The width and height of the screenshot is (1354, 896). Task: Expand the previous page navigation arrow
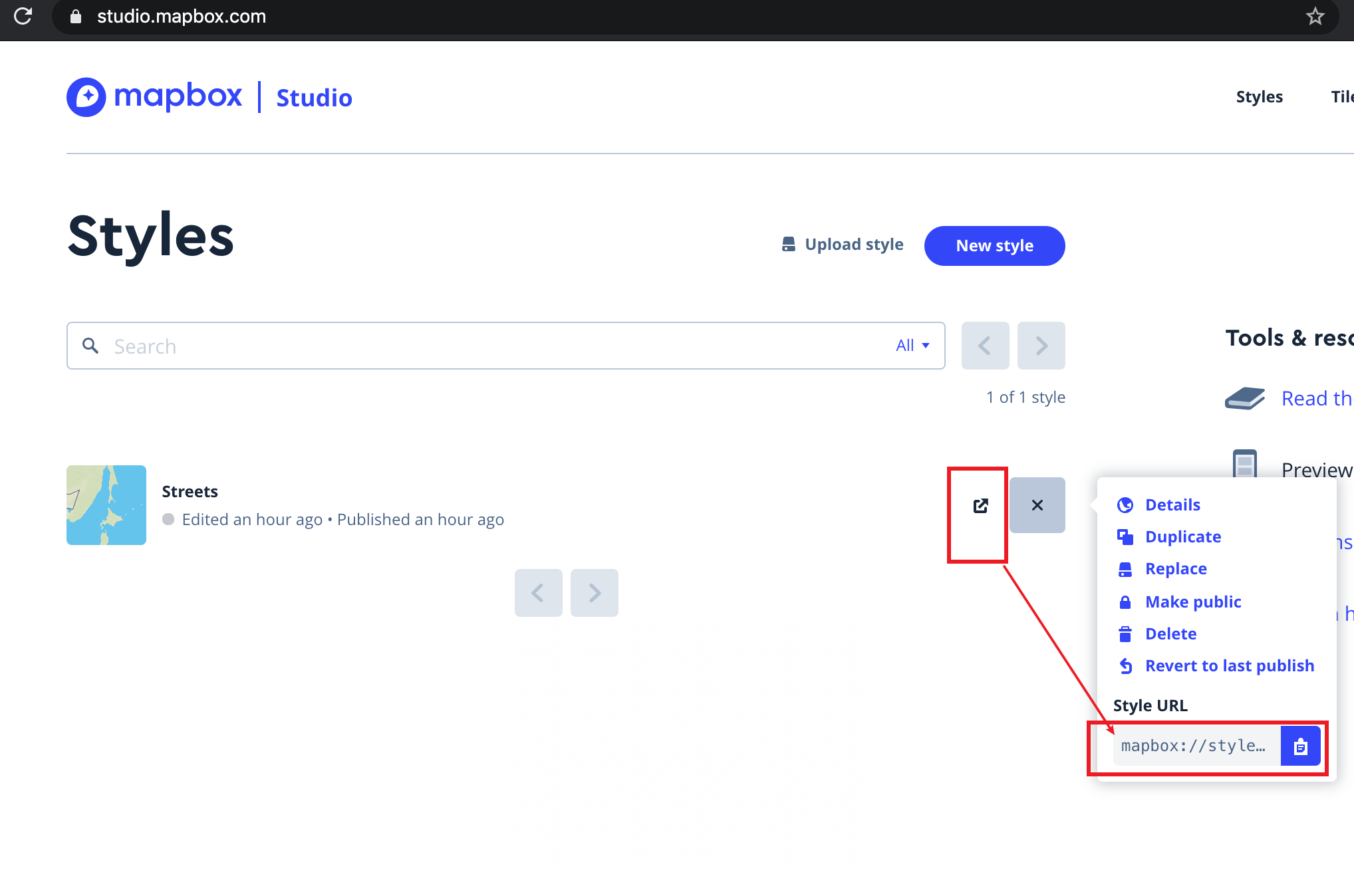pyautogui.click(x=984, y=345)
